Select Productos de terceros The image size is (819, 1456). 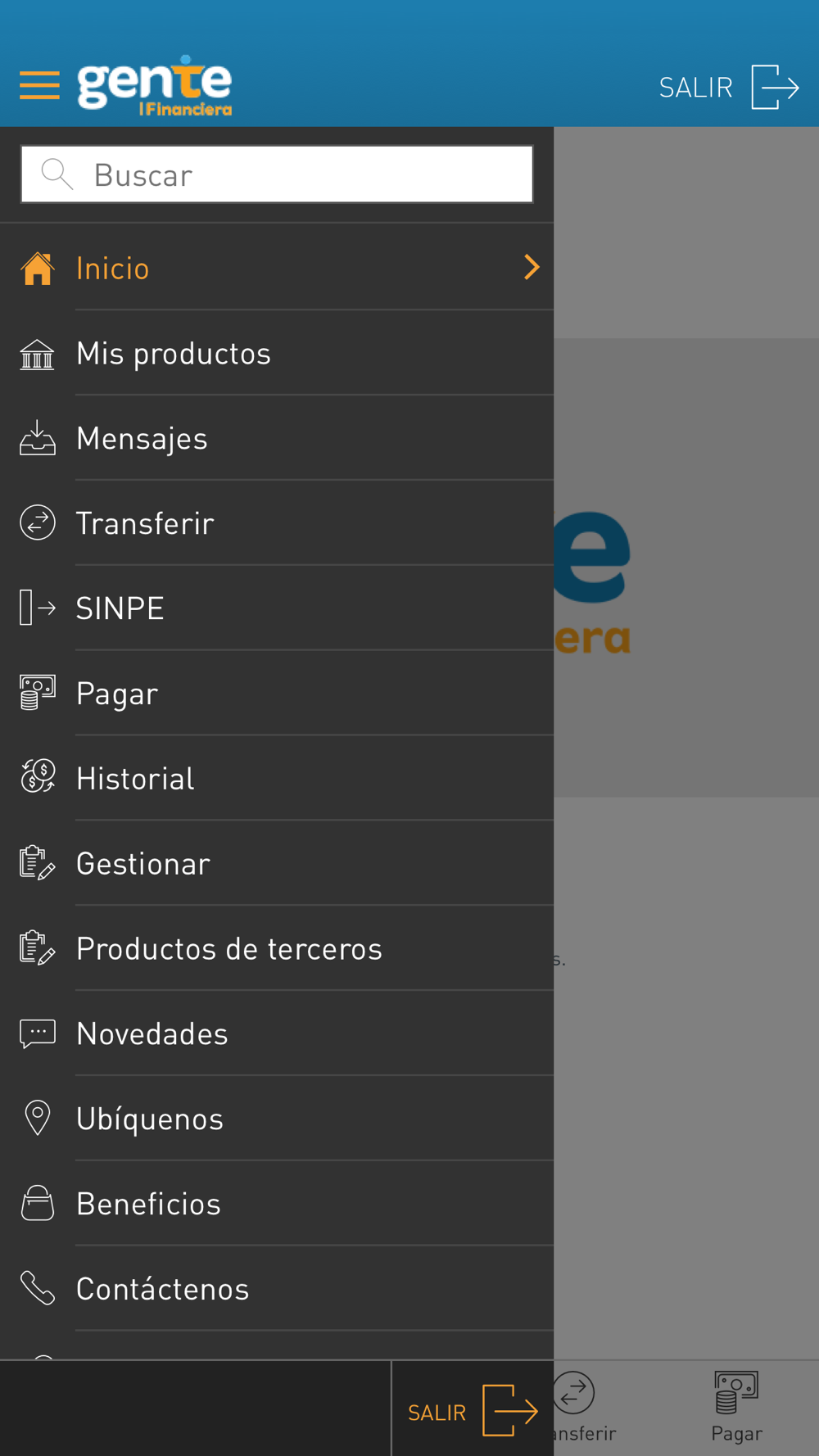point(229,949)
